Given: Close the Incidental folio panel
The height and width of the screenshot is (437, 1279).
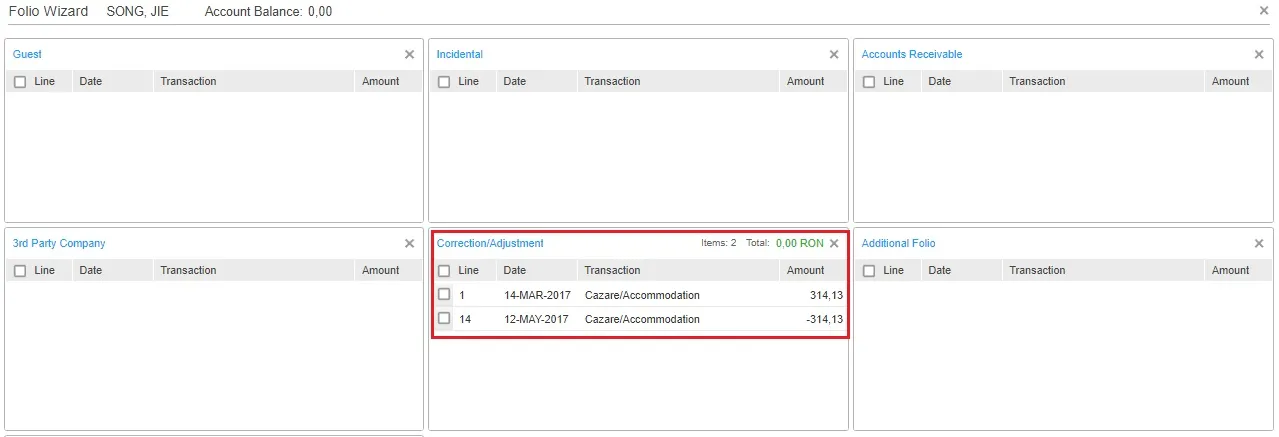Looking at the screenshot, I should [834, 55].
